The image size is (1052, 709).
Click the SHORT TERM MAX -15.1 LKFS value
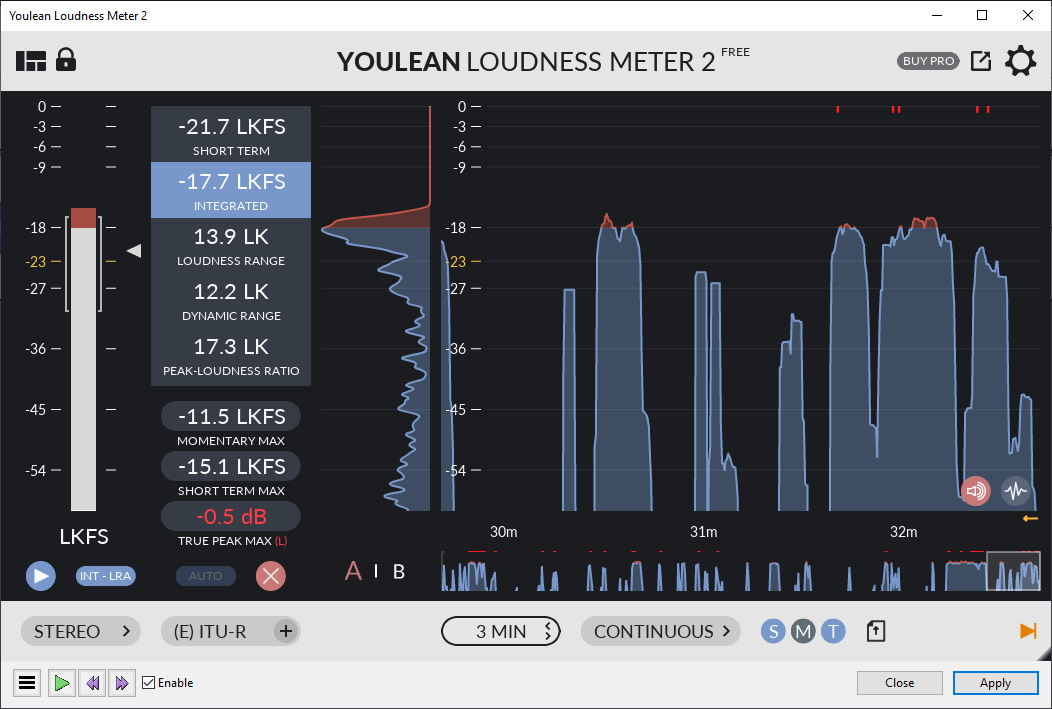coord(231,466)
